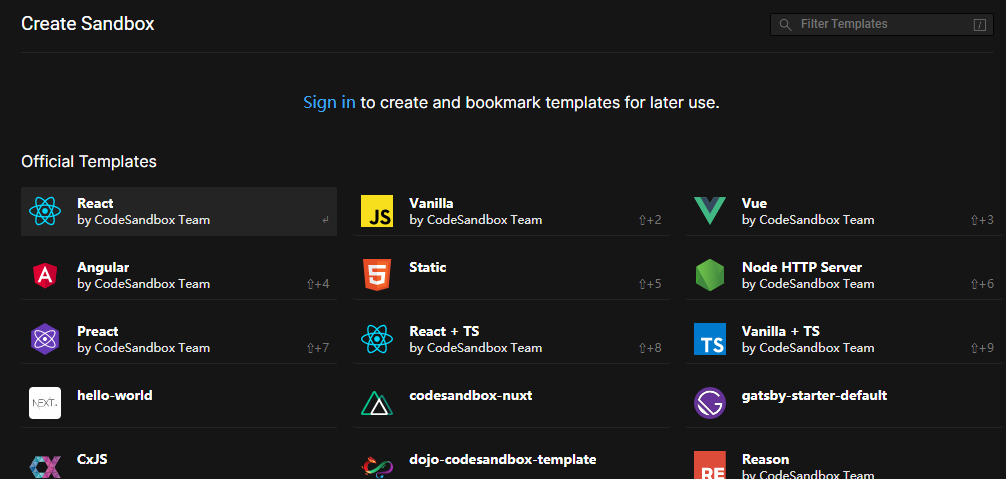Click "by CodeSandbox Team" under Preact
The image size is (1006, 479).
[143, 348]
